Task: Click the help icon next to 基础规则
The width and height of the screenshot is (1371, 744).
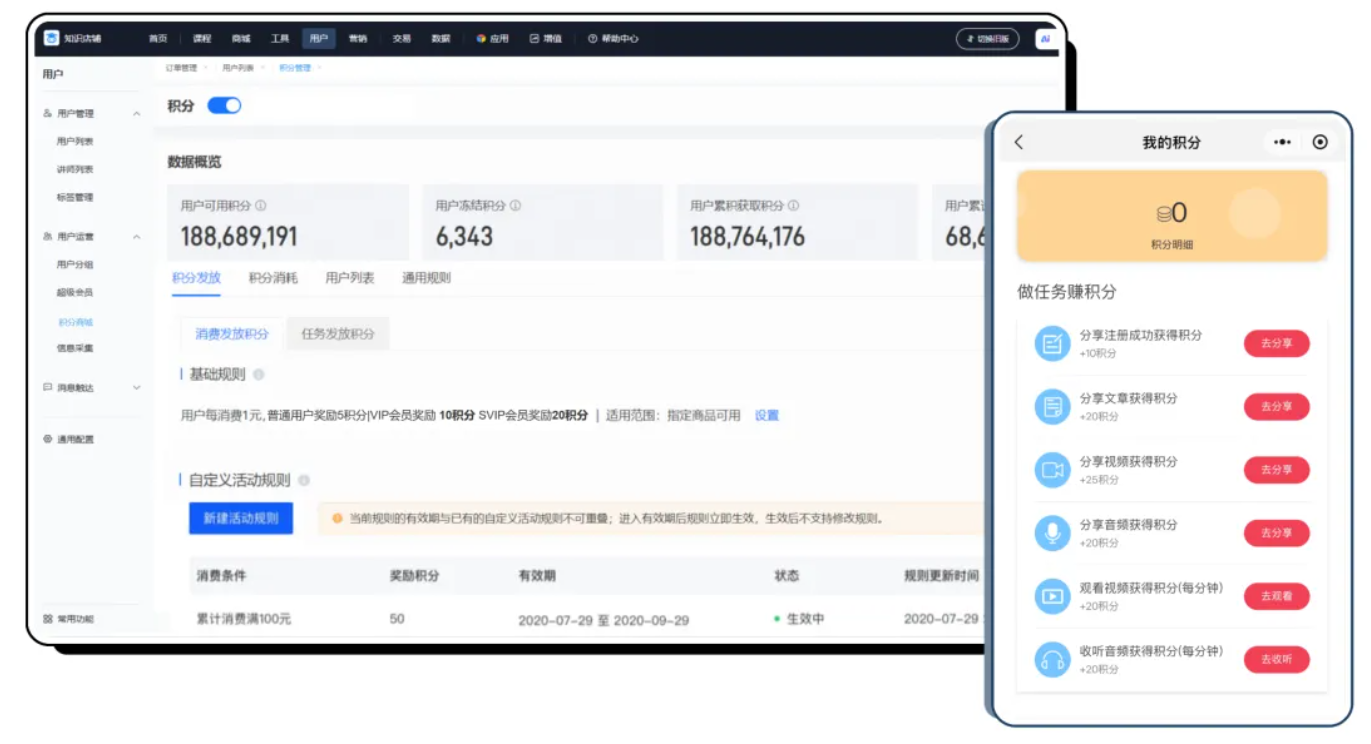Action: pyautogui.click(x=258, y=375)
